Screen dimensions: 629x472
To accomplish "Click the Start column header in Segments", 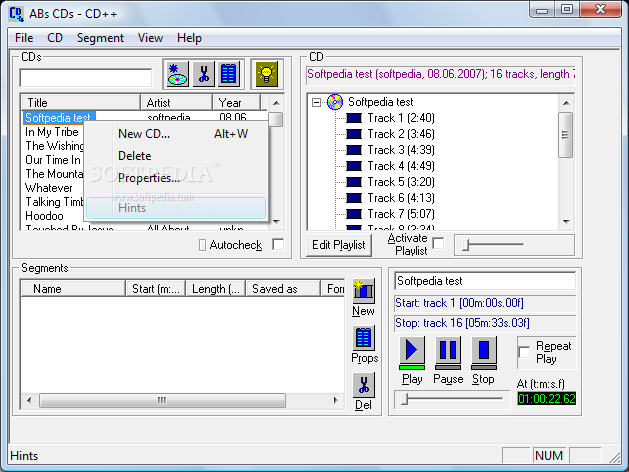I will tap(156, 289).
